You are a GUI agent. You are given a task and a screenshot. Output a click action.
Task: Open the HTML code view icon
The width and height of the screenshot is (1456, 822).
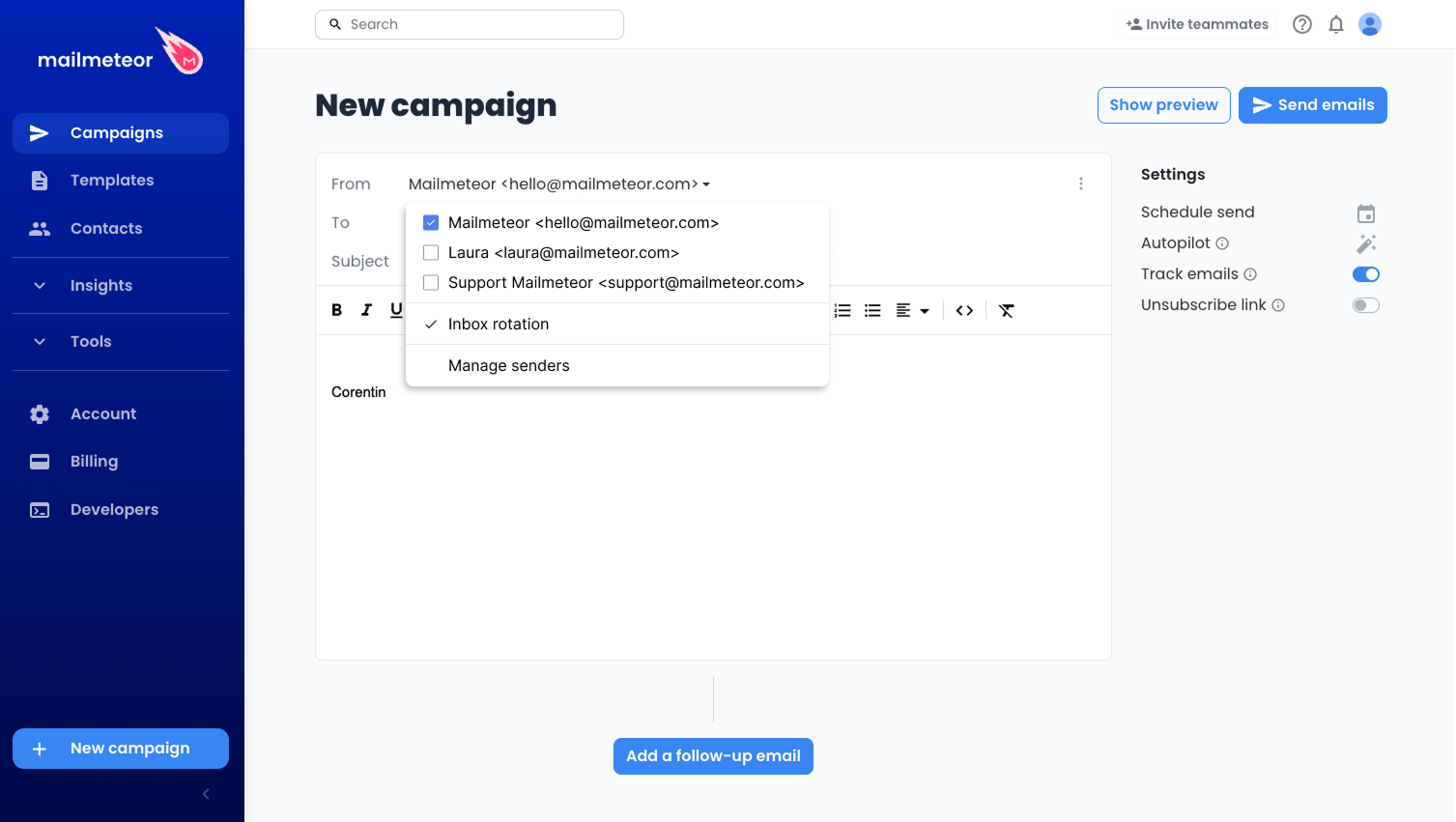pyautogui.click(x=964, y=310)
